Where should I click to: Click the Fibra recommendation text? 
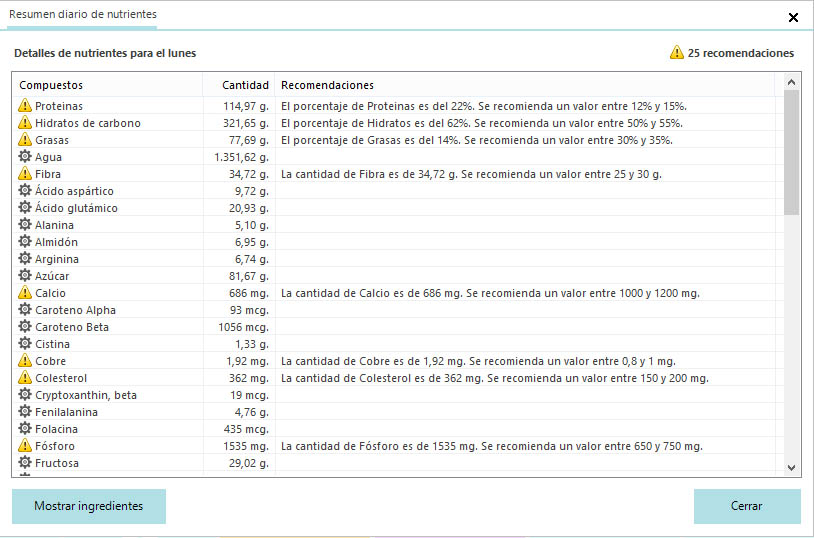(471, 174)
